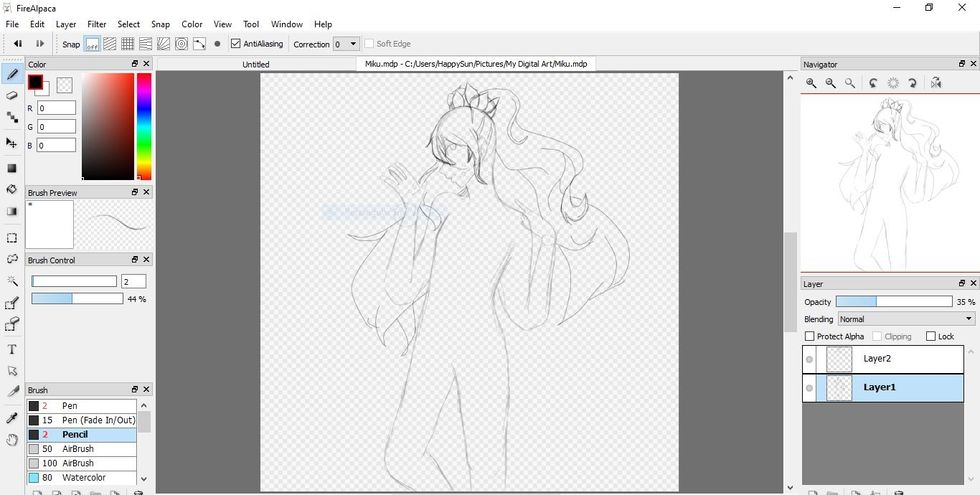The width and height of the screenshot is (980, 495).
Task: Float the Layer panel
Action: pyautogui.click(x=962, y=284)
